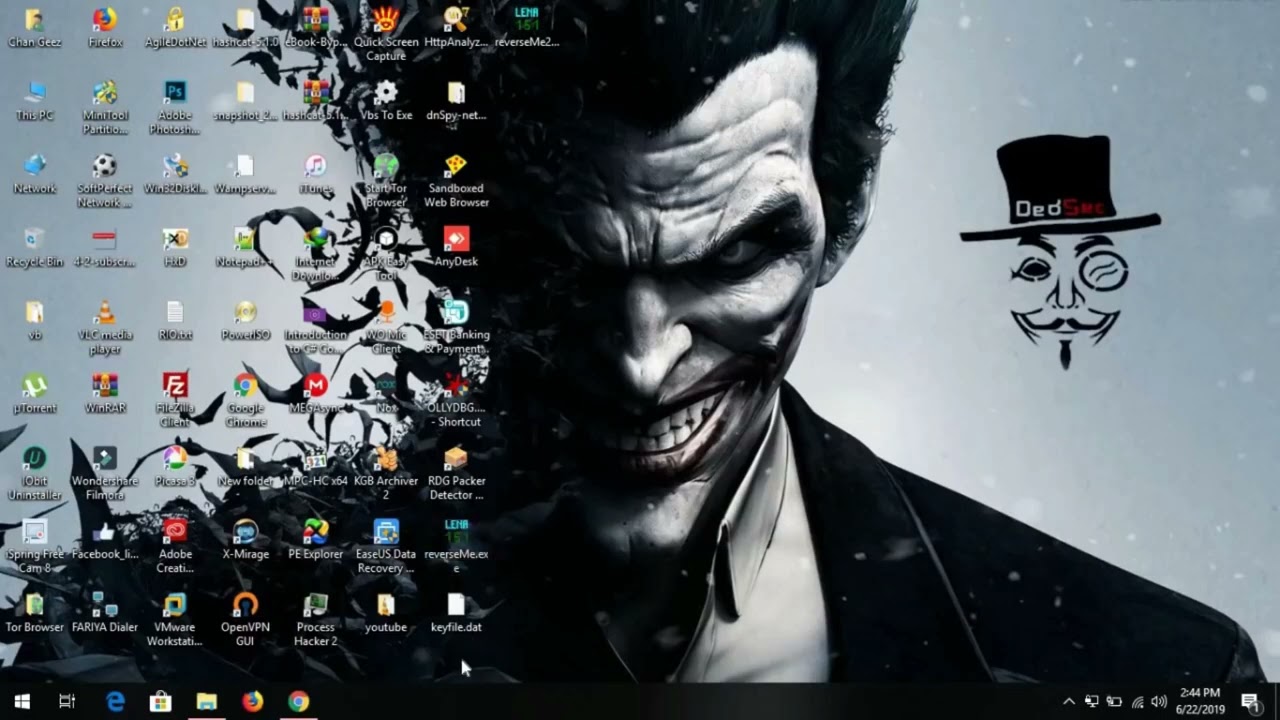Launch iTunes from the desktop
Screen dimensions: 1280x720
click(x=315, y=174)
